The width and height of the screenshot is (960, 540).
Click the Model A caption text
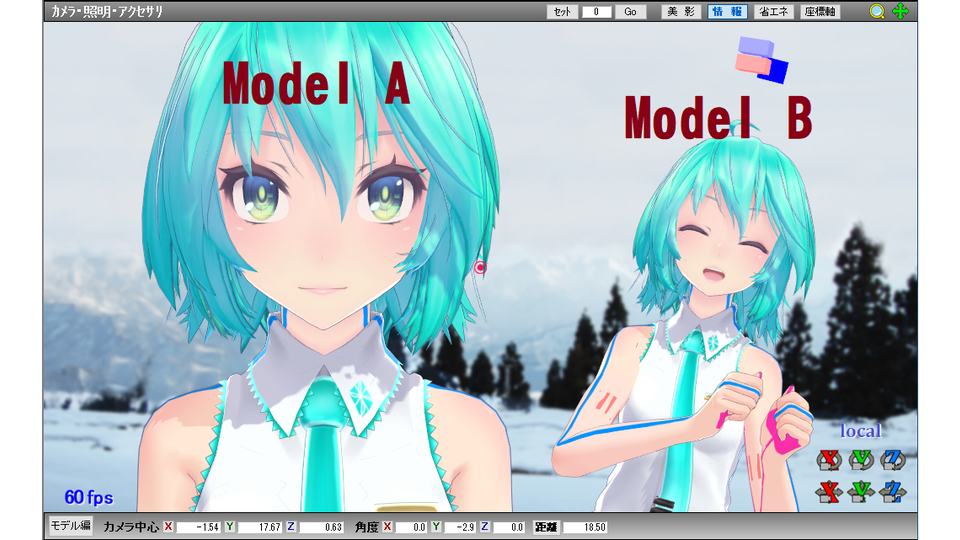click(316, 84)
